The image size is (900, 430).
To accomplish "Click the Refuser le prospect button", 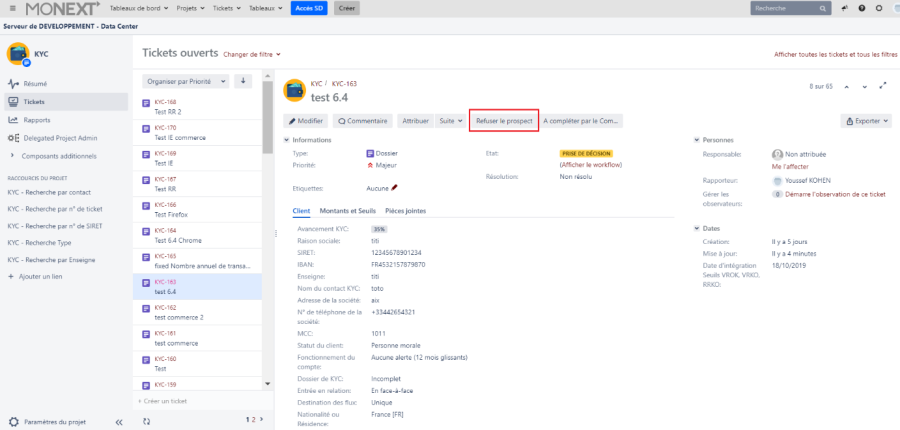I will coord(504,121).
